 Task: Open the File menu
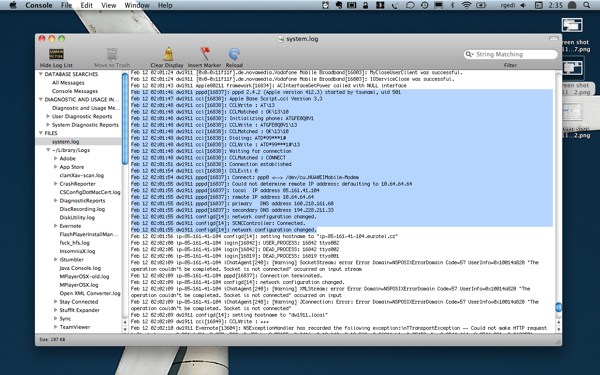click(x=67, y=5)
